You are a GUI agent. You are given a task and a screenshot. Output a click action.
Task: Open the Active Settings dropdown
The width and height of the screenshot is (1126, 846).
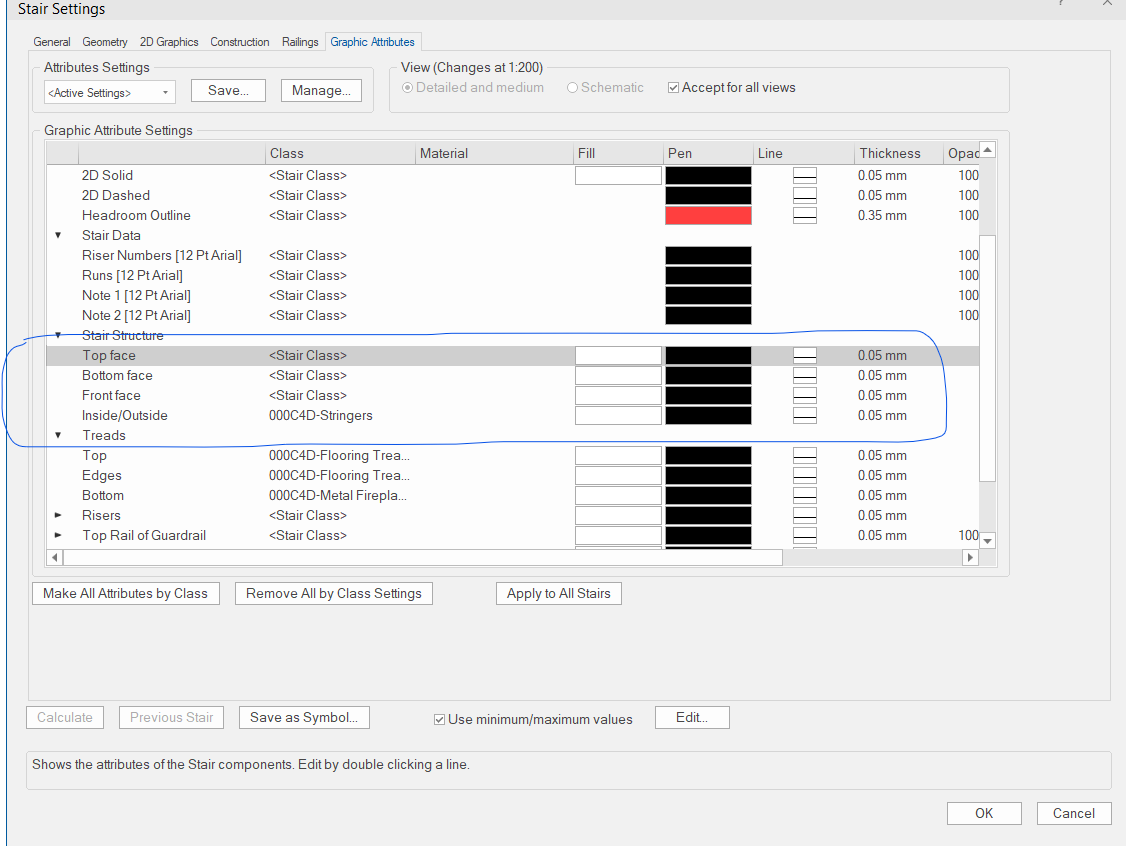click(110, 93)
